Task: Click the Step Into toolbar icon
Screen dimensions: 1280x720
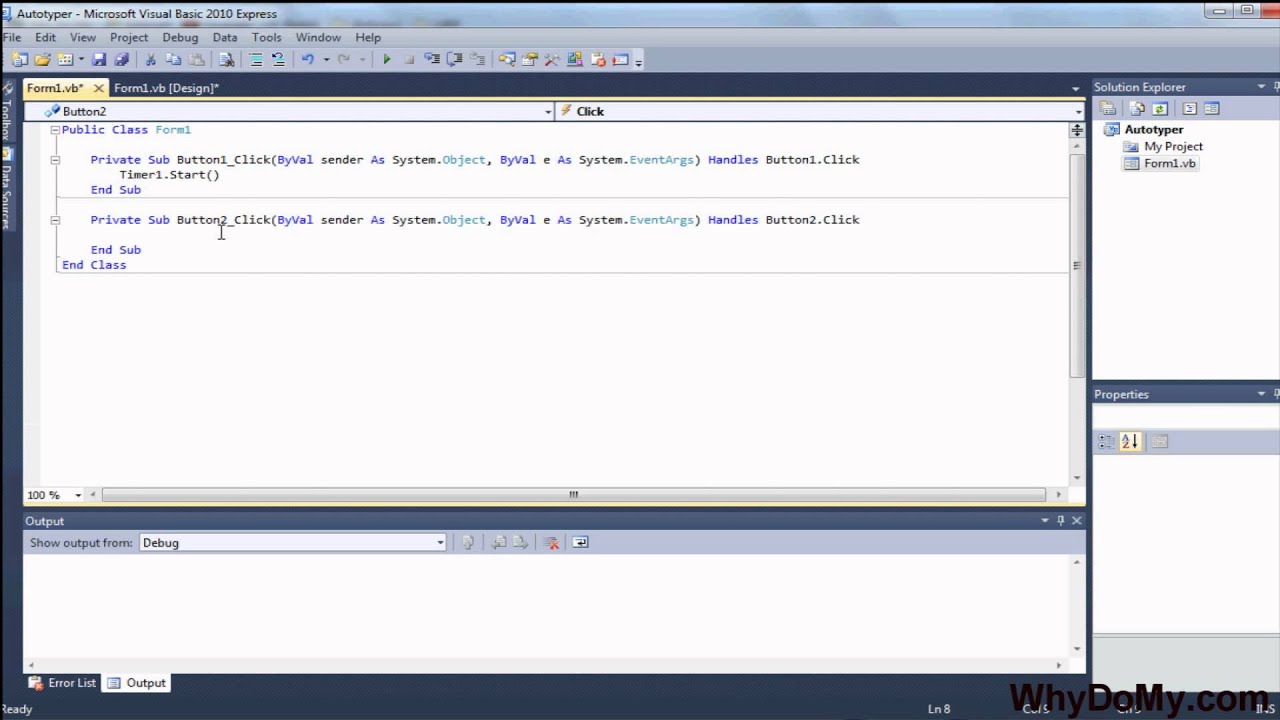Action: pyautogui.click(x=431, y=60)
